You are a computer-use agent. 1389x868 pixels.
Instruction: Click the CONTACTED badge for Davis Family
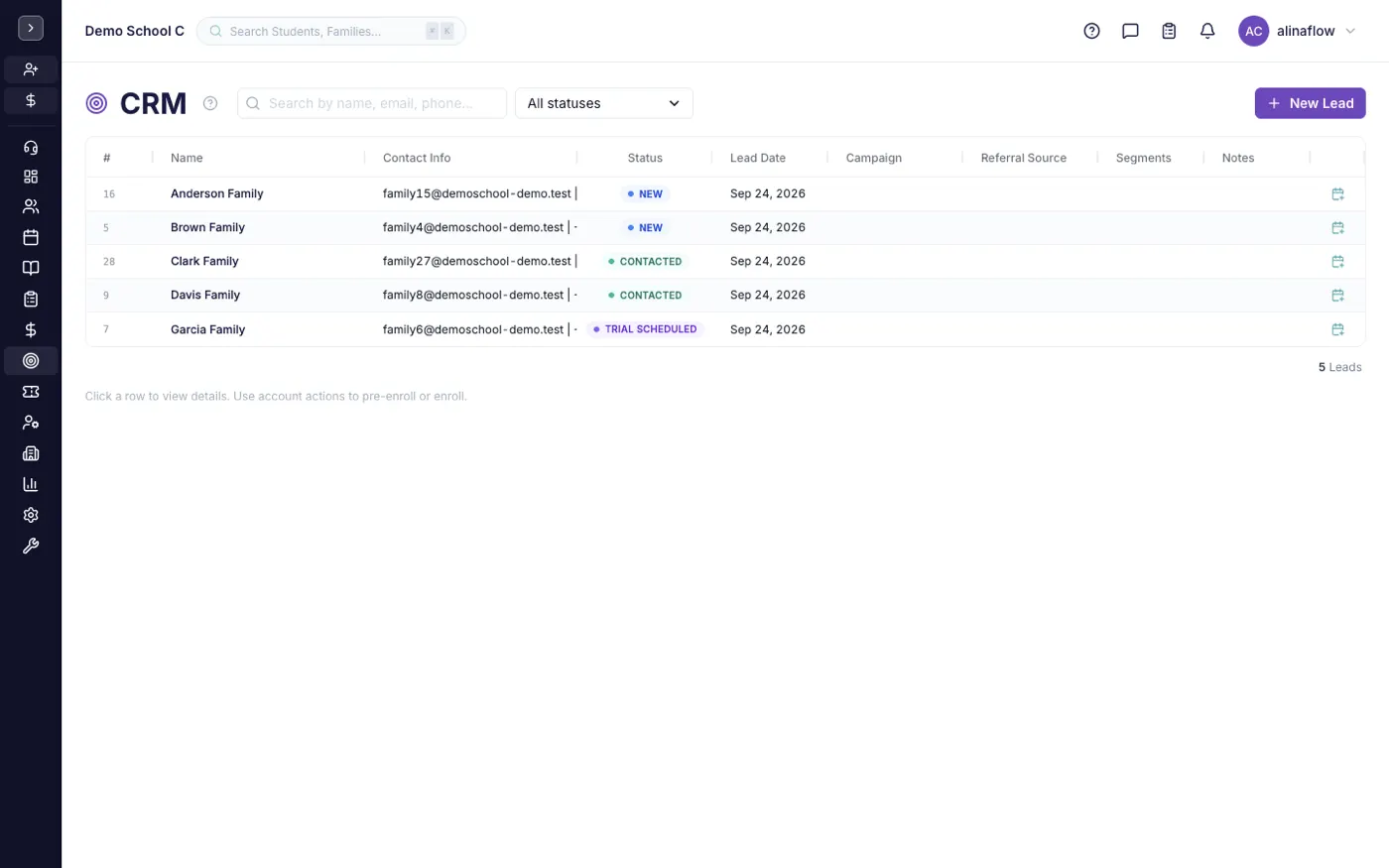point(645,296)
